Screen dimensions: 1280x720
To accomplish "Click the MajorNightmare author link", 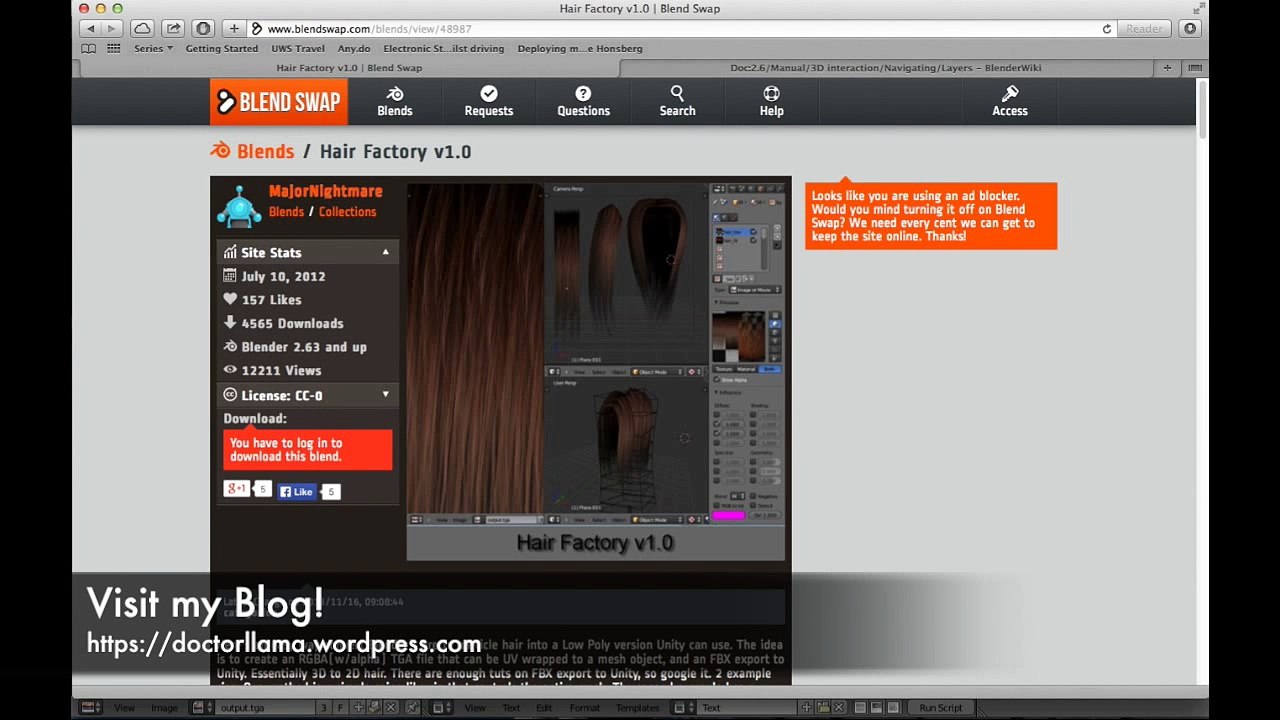I will pyautogui.click(x=325, y=191).
